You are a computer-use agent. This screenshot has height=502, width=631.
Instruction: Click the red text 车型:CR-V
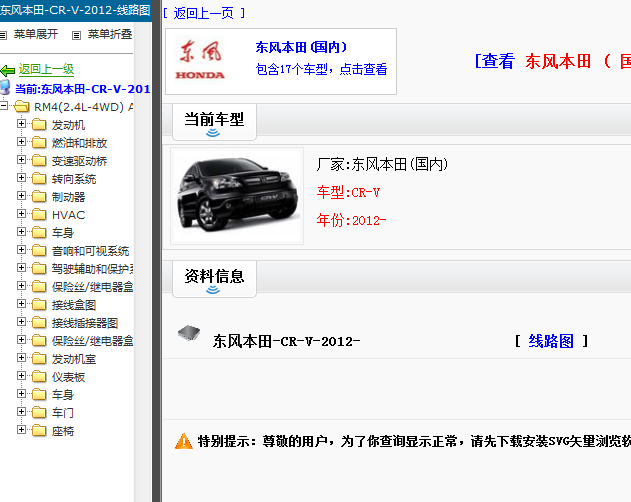348,192
